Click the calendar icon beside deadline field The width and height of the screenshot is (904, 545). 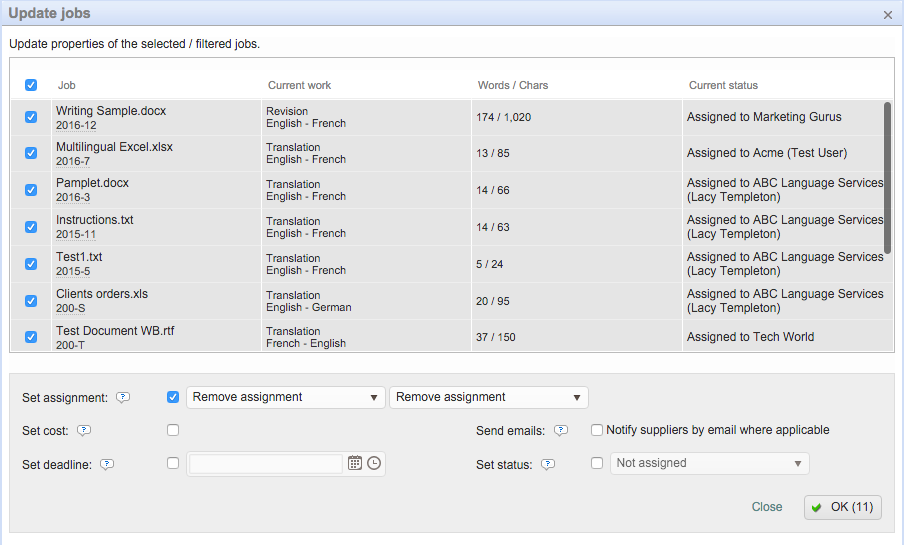(x=354, y=463)
